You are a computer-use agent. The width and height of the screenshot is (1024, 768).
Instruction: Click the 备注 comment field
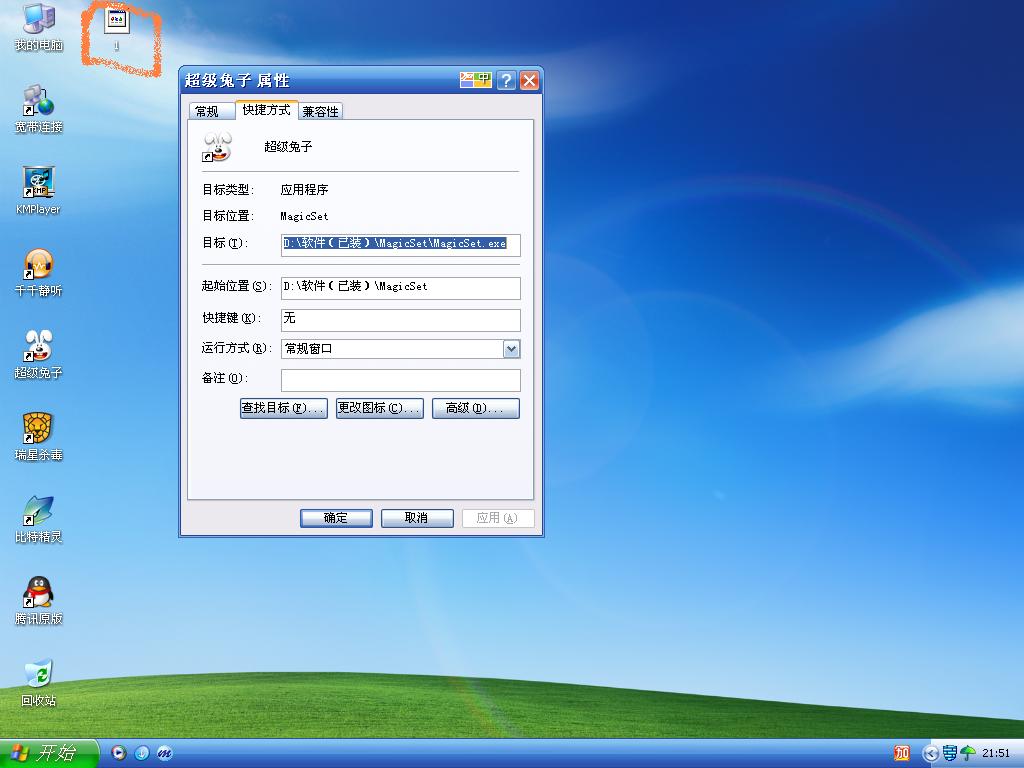pos(400,380)
